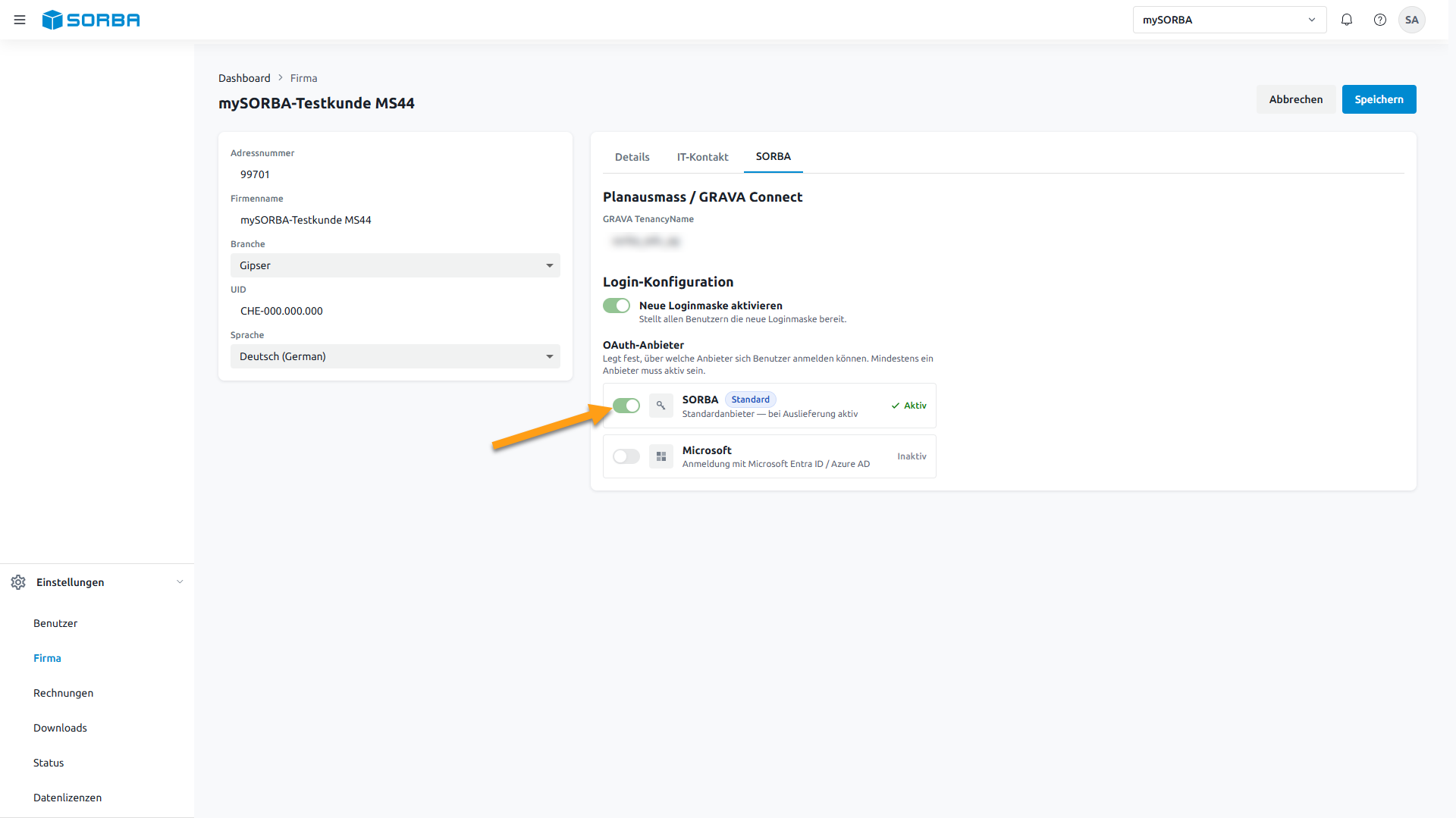
Task: Click the SORBA provider key icon
Action: [661, 406]
